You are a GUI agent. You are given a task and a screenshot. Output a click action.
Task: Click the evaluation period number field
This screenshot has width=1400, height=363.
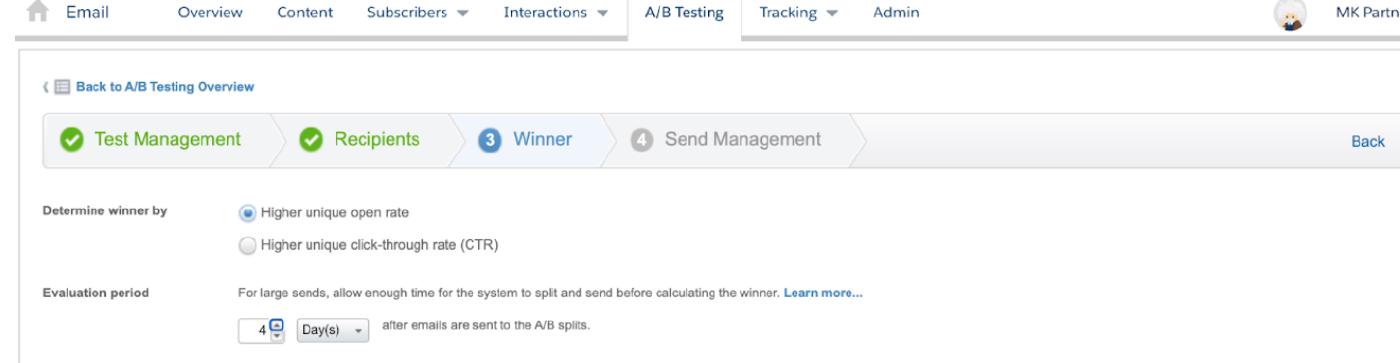(254, 330)
